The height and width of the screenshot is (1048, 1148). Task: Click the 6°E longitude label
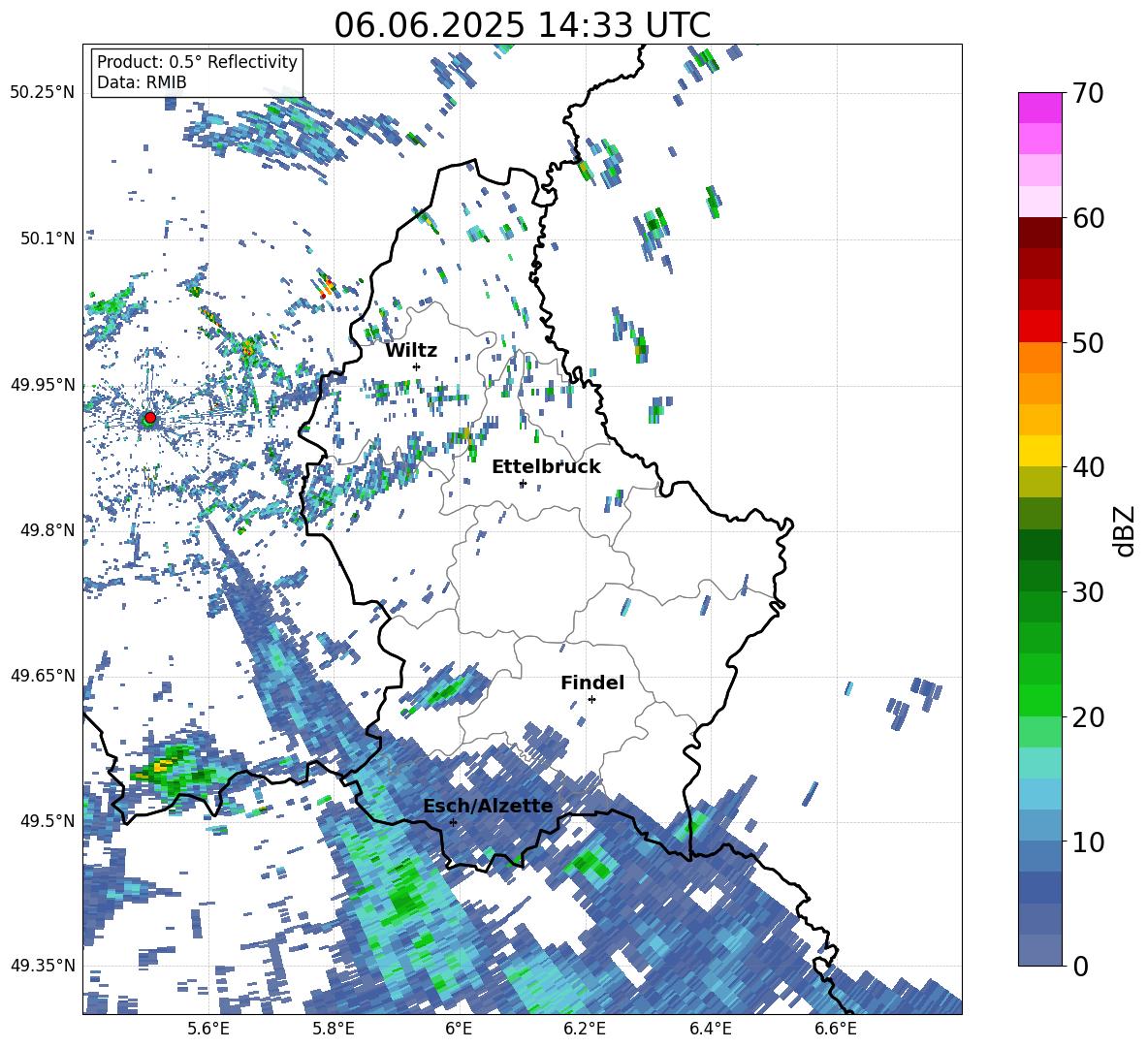(459, 1030)
